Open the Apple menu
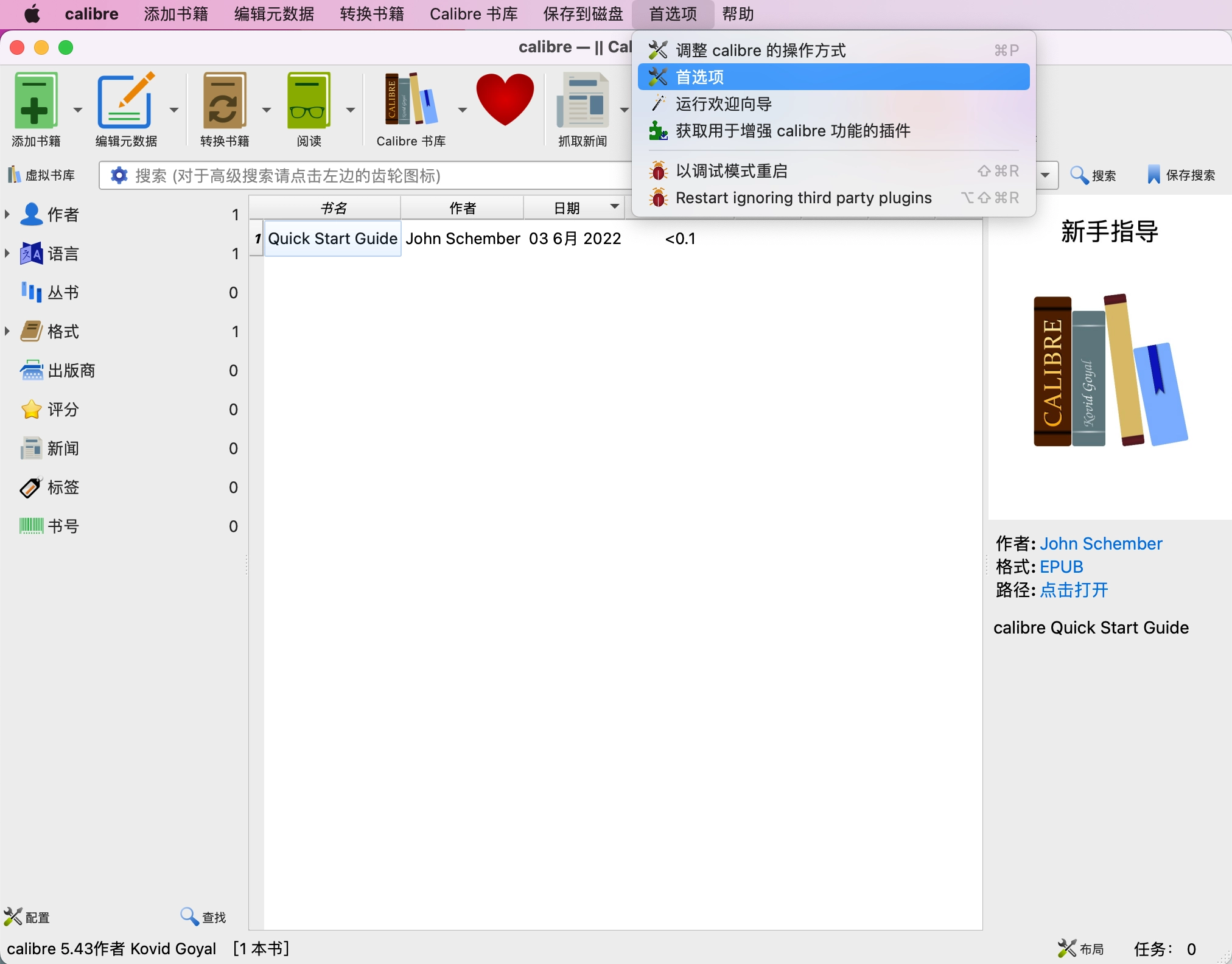1232x964 pixels. pyautogui.click(x=32, y=14)
